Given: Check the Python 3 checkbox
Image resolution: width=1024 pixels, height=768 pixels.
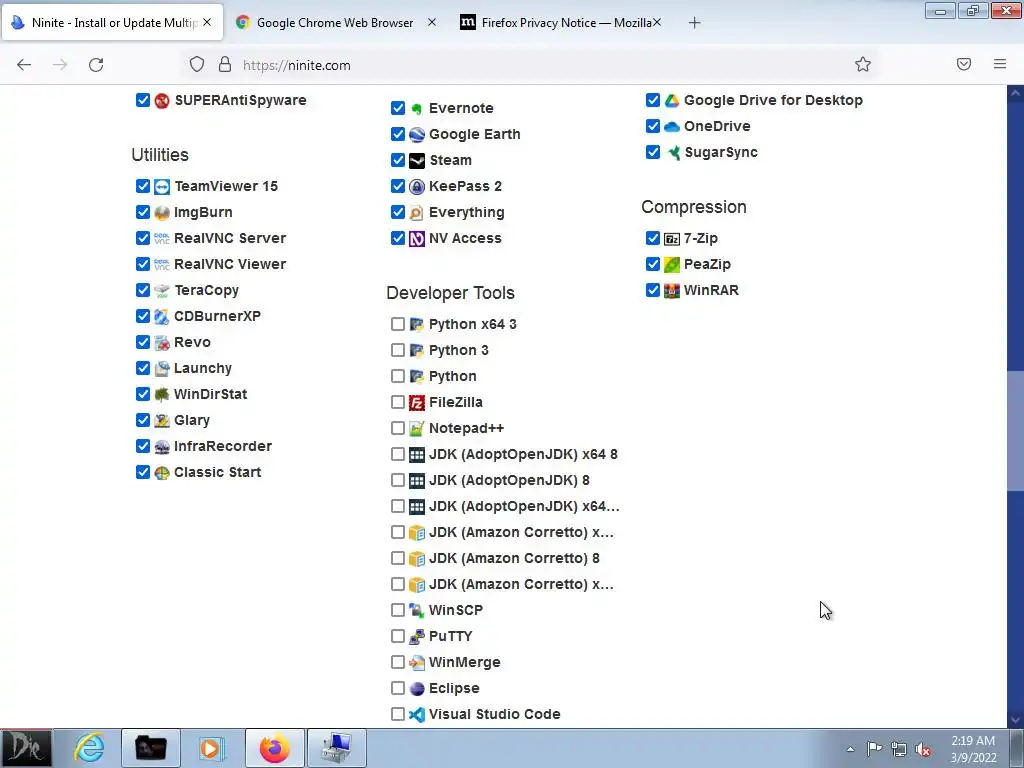Looking at the screenshot, I should click(398, 350).
